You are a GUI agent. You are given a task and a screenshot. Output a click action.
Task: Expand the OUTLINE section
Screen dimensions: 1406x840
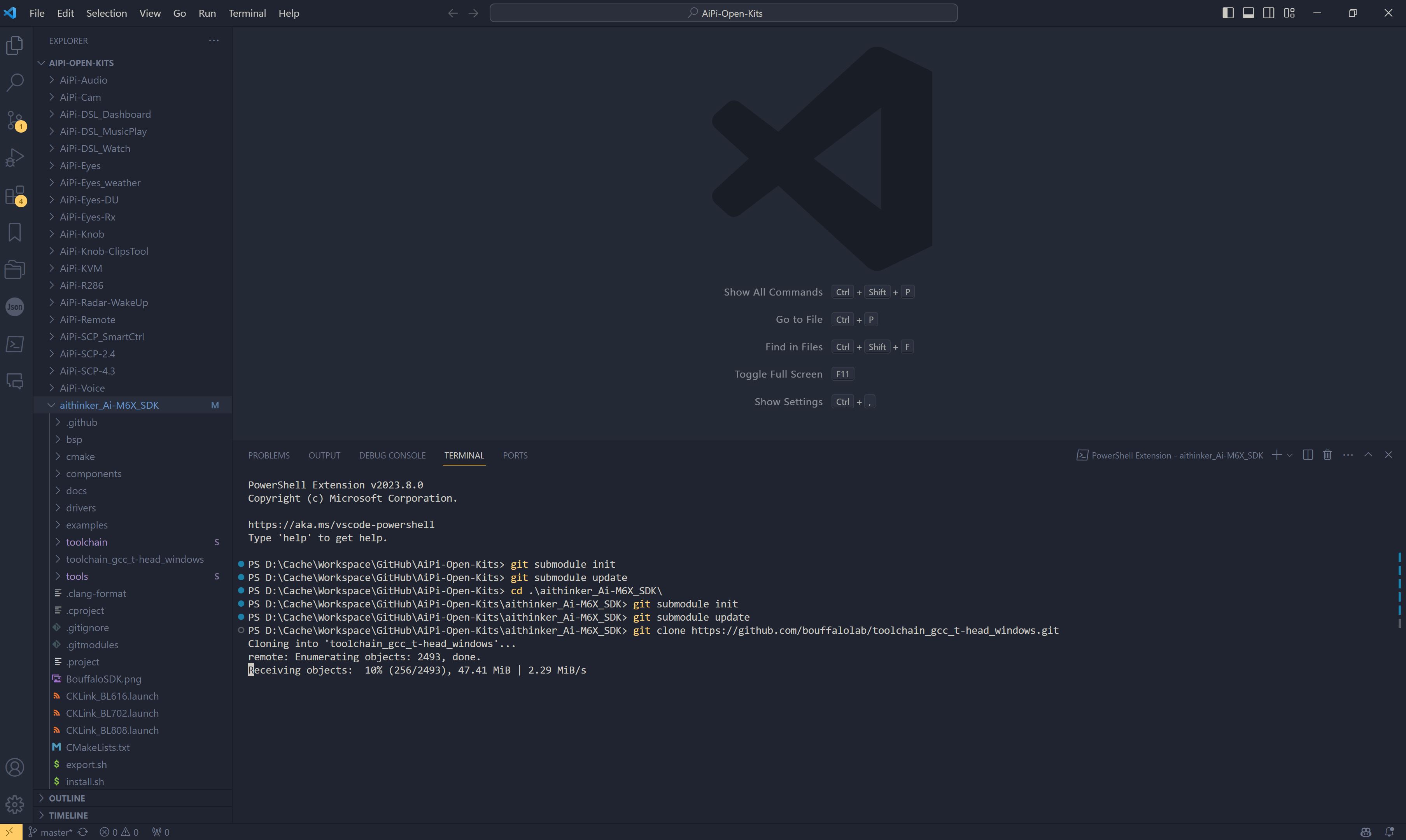click(x=133, y=798)
